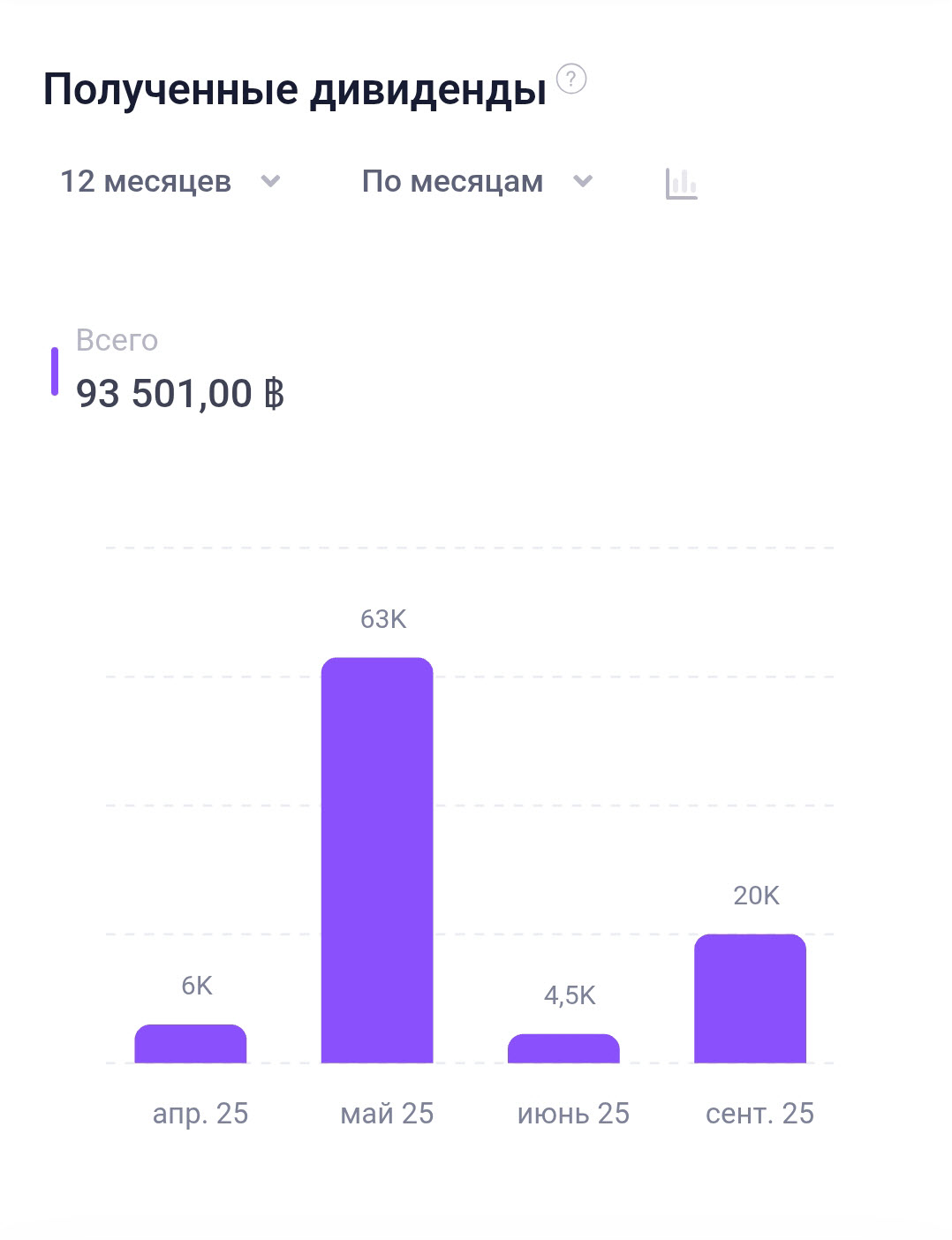
Task: Click the 20K value label above сент. 25
Action: (x=756, y=895)
